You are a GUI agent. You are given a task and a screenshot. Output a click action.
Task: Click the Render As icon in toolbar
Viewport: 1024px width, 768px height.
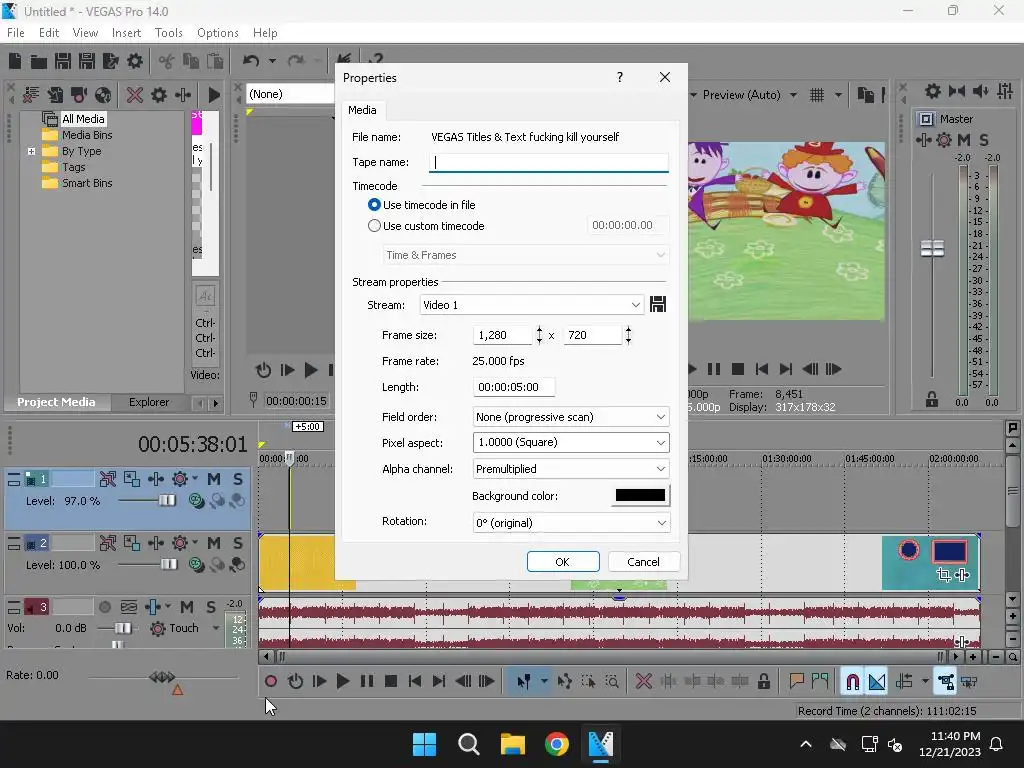coord(111,61)
